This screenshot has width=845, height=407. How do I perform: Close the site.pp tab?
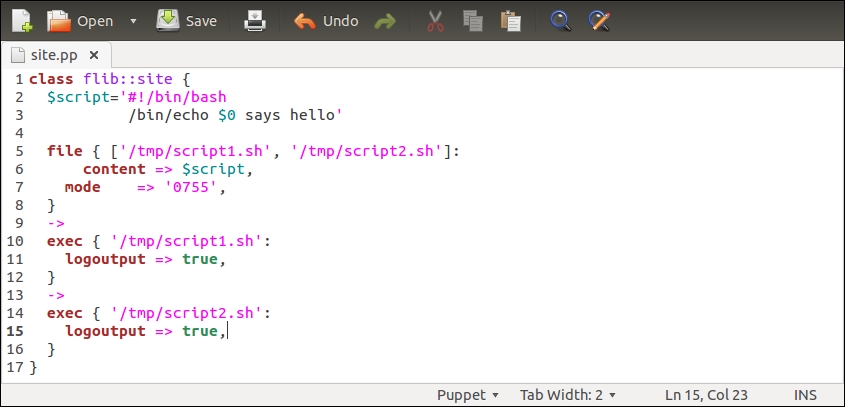click(x=94, y=55)
